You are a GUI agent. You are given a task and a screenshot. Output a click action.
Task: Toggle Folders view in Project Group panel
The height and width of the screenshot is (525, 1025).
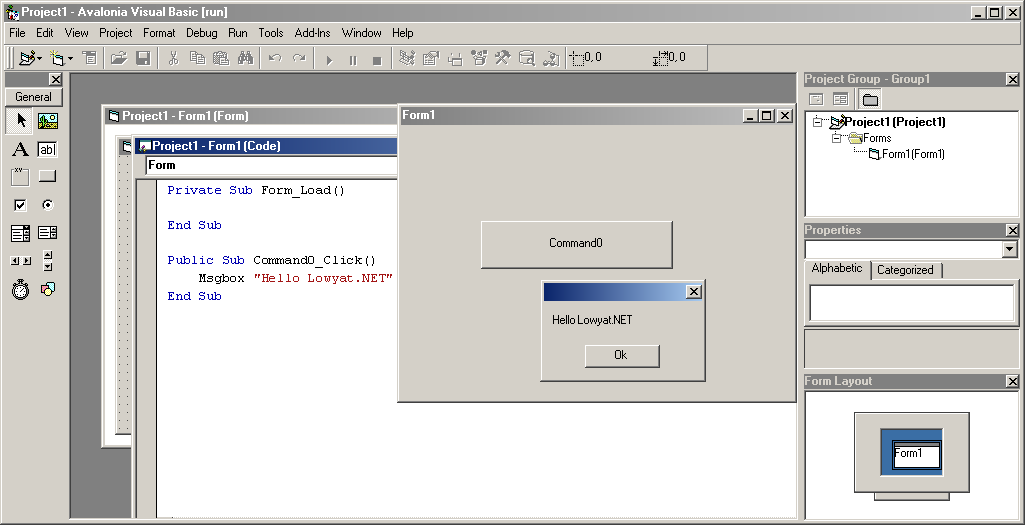[870, 99]
